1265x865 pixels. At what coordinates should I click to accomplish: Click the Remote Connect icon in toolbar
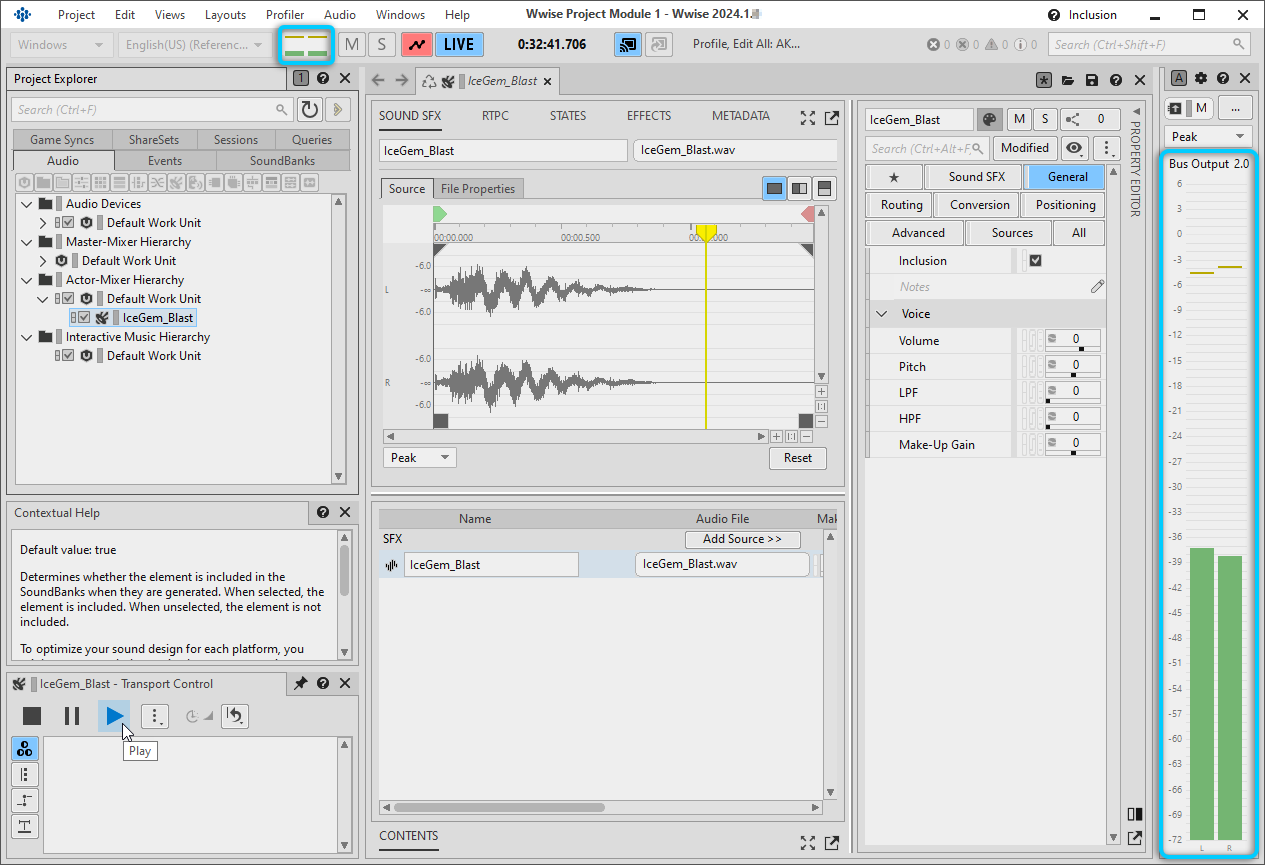tap(627, 44)
